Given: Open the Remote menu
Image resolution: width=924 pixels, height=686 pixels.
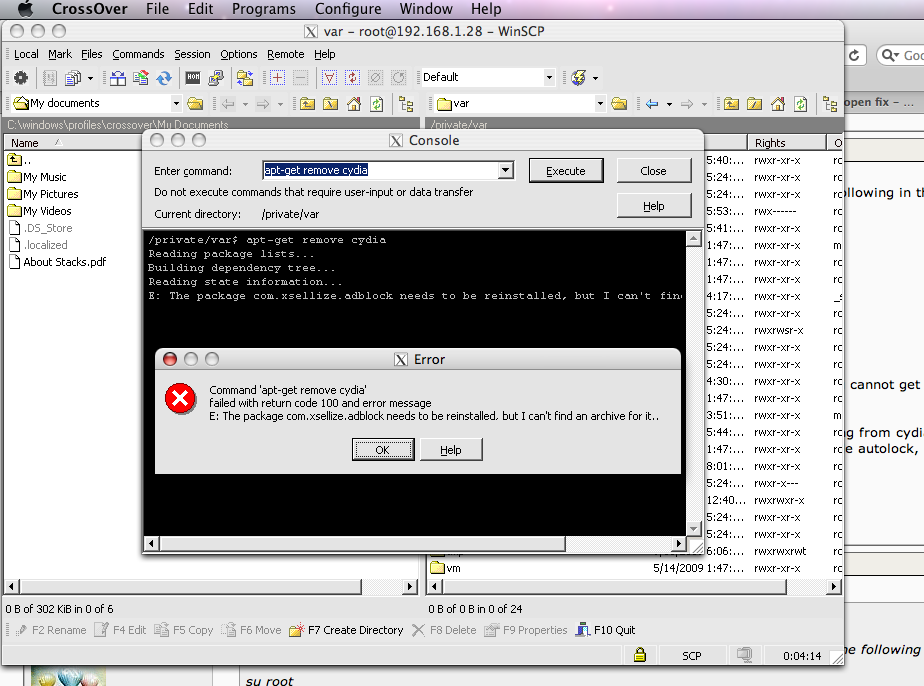Looking at the screenshot, I should pos(286,54).
